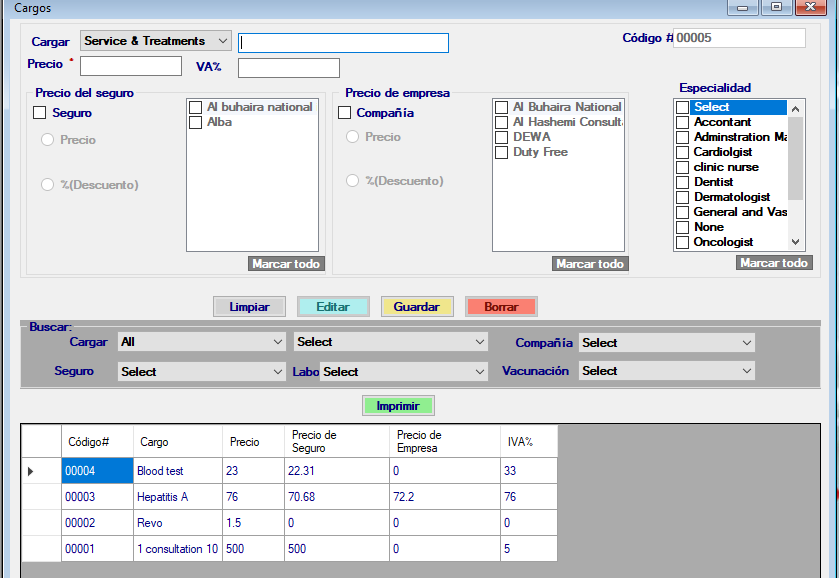Viewport: 839px width, 578px height.
Task: Click the green Imprimir button
Action: 398,406
